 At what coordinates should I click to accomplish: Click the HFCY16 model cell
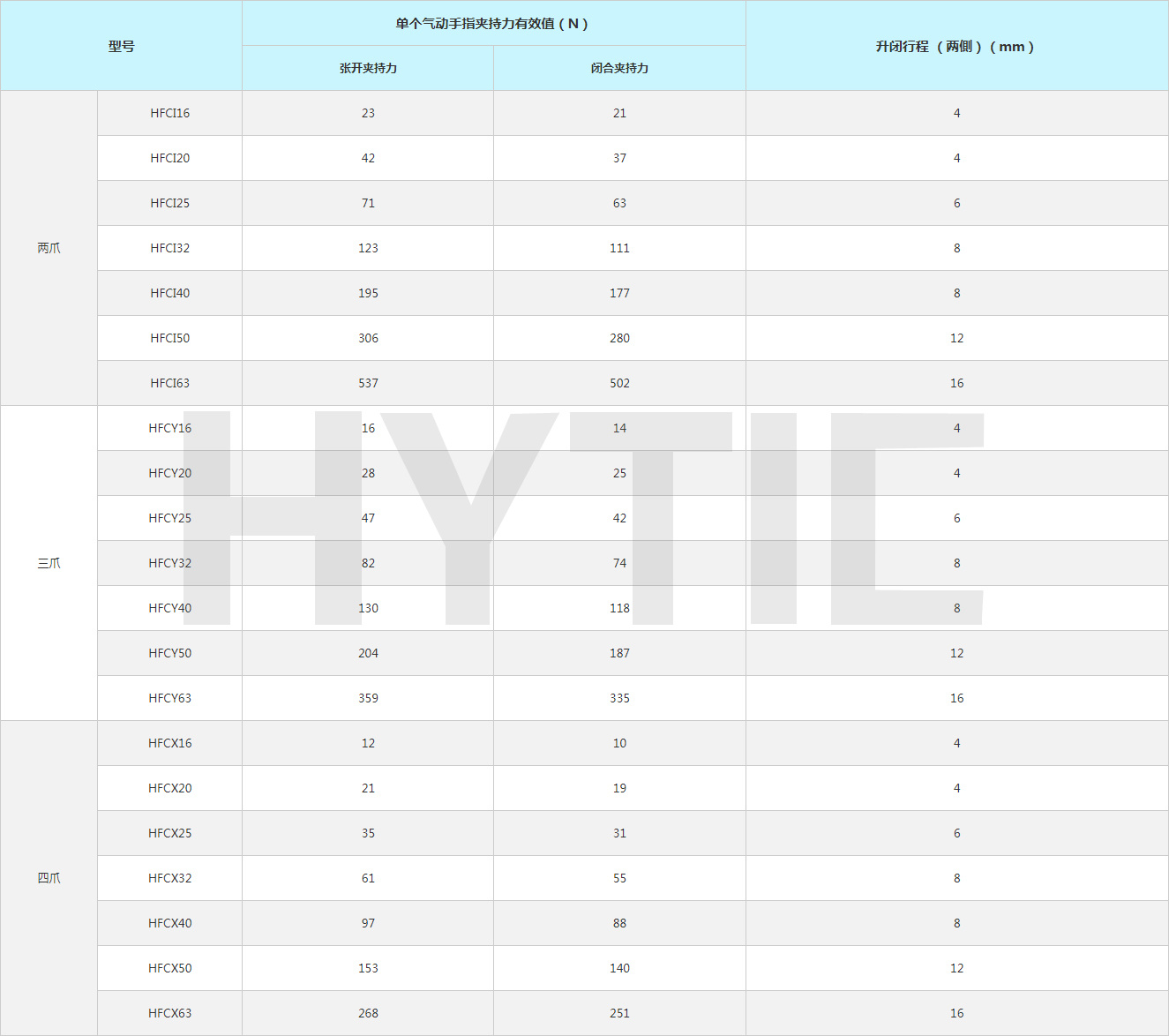(x=169, y=428)
